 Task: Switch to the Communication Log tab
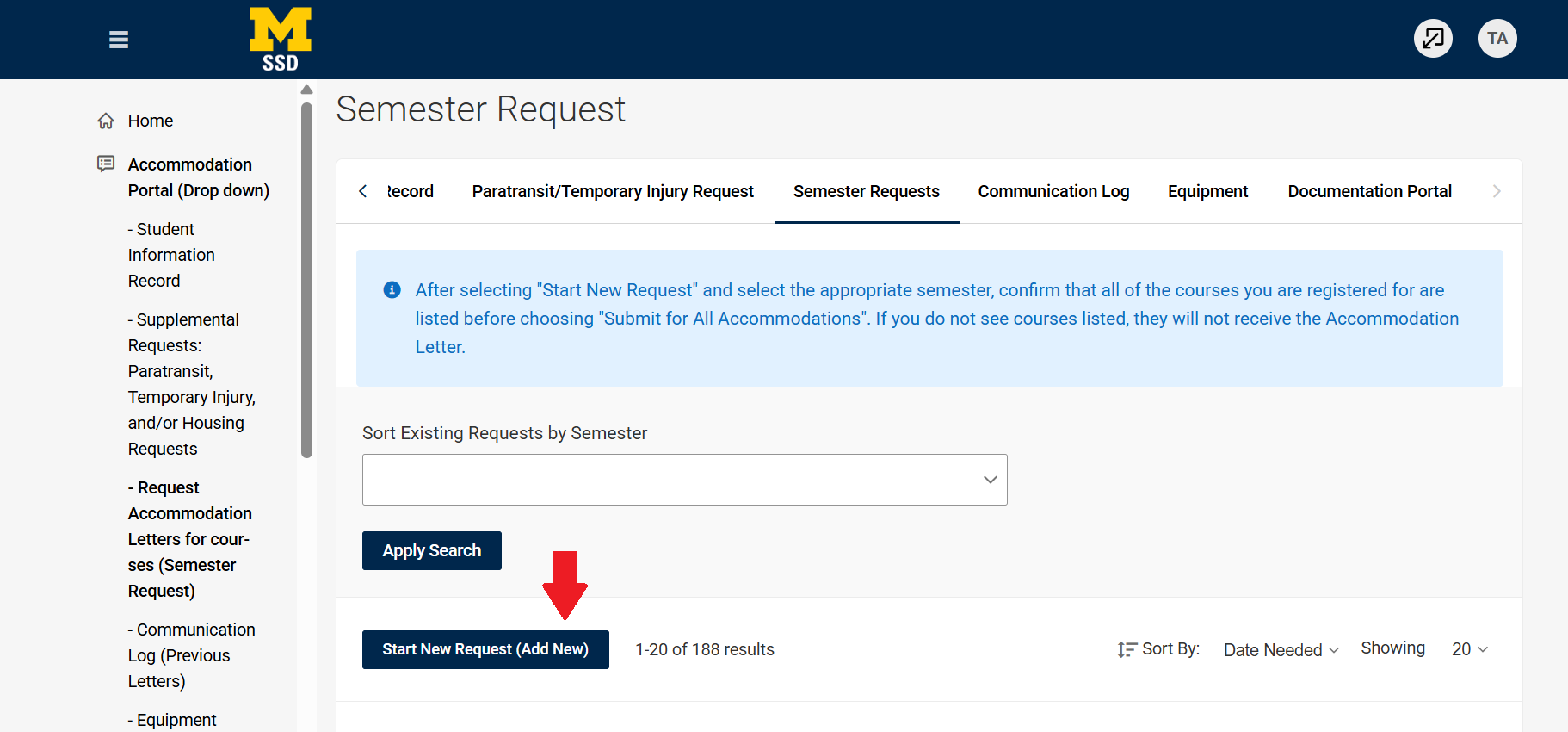tap(1053, 191)
